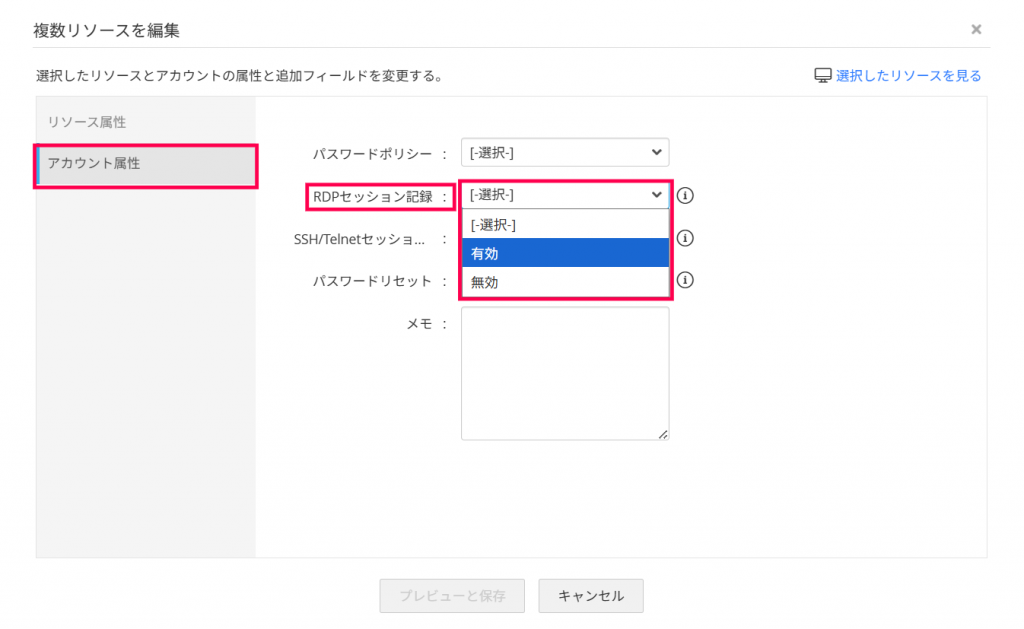Click the パスワードポリシー dropdown chevron arrow
Image resolution: width=1024 pixels, height=629 pixels.
(x=656, y=153)
